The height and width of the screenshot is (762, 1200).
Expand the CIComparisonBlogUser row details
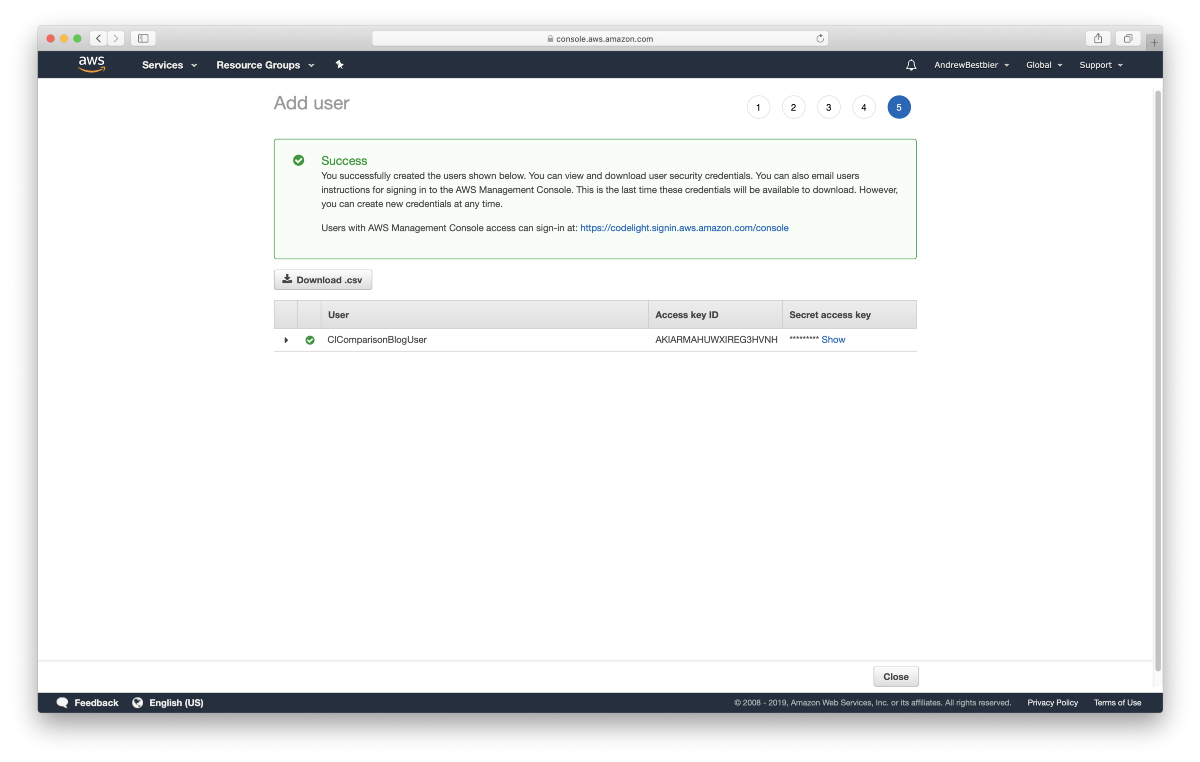click(x=286, y=340)
